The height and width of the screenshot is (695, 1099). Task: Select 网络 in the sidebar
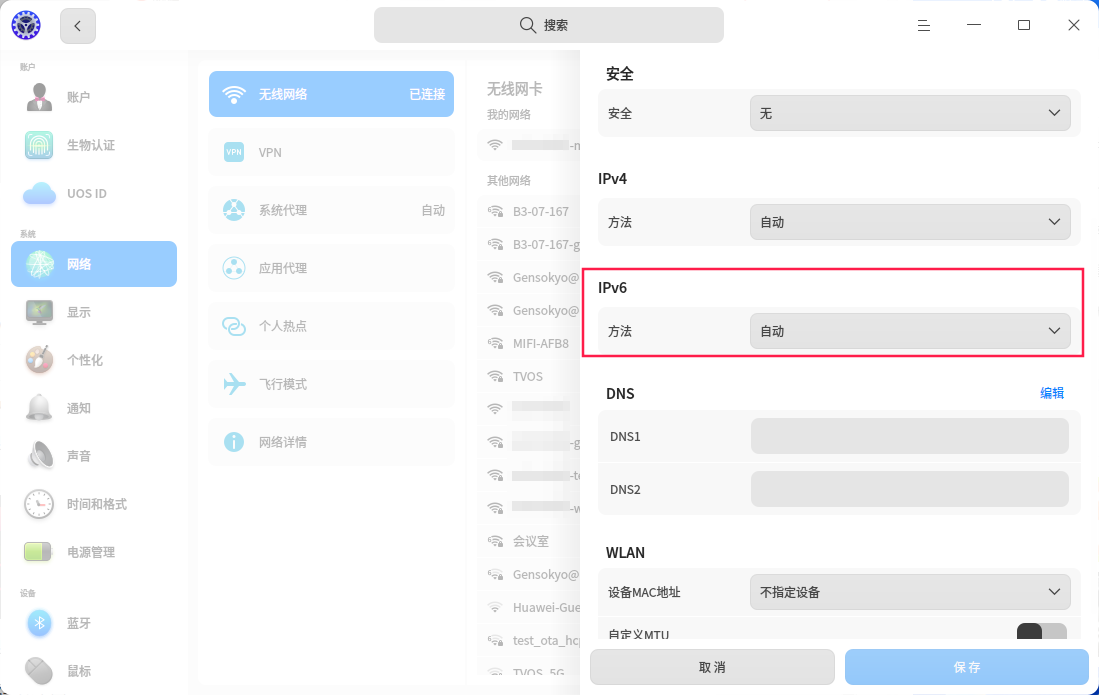click(x=94, y=264)
